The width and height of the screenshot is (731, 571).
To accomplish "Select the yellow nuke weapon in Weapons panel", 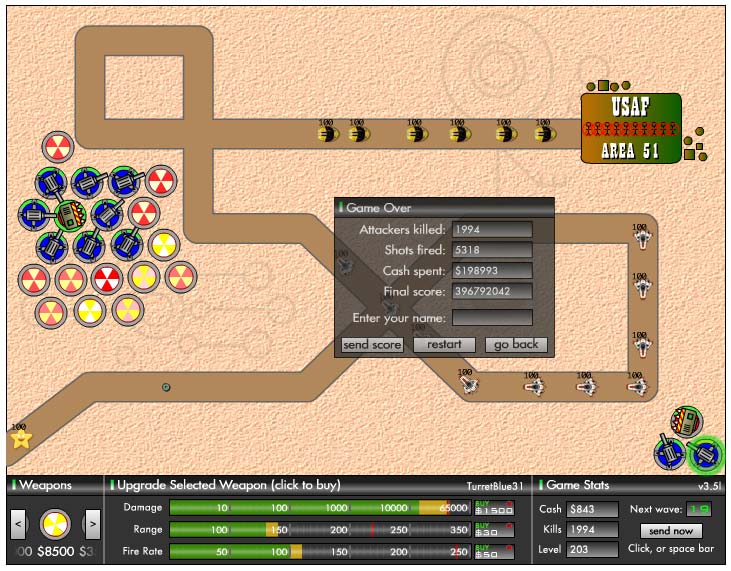I will 54,523.
